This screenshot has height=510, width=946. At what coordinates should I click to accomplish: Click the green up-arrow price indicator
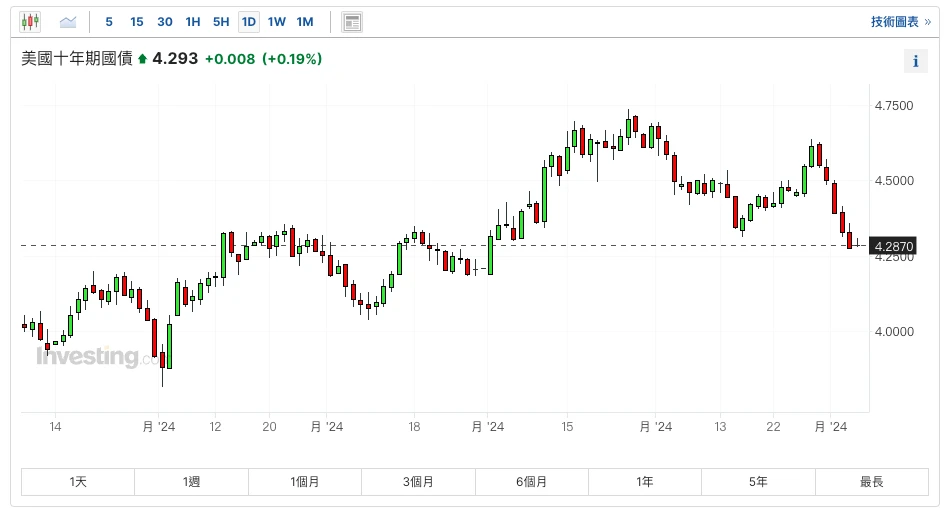142,59
